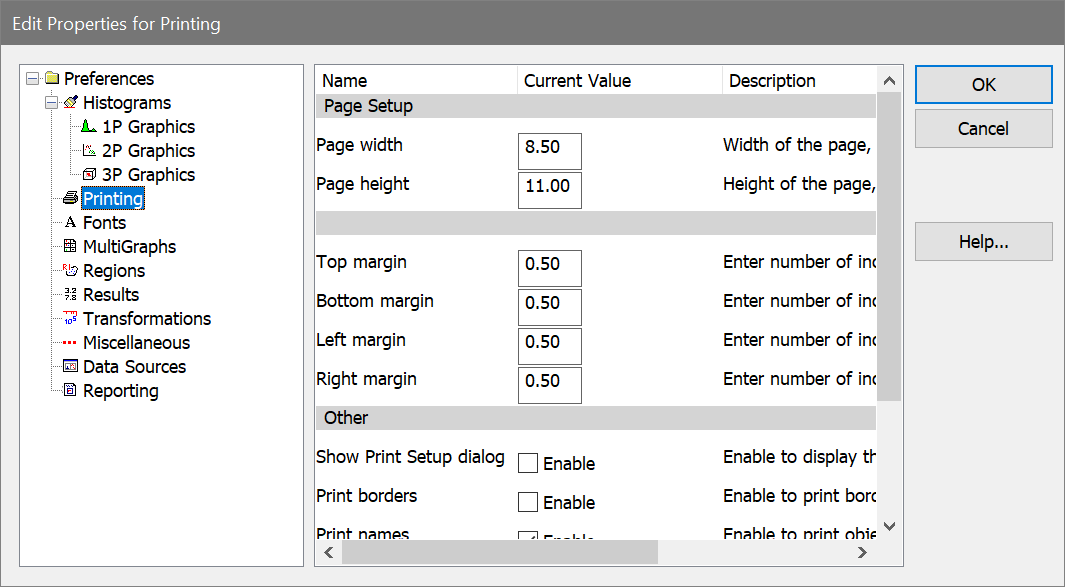Click the 2P Graphics scatter icon
Image resolution: width=1065 pixels, height=587 pixels.
[x=89, y=151]
